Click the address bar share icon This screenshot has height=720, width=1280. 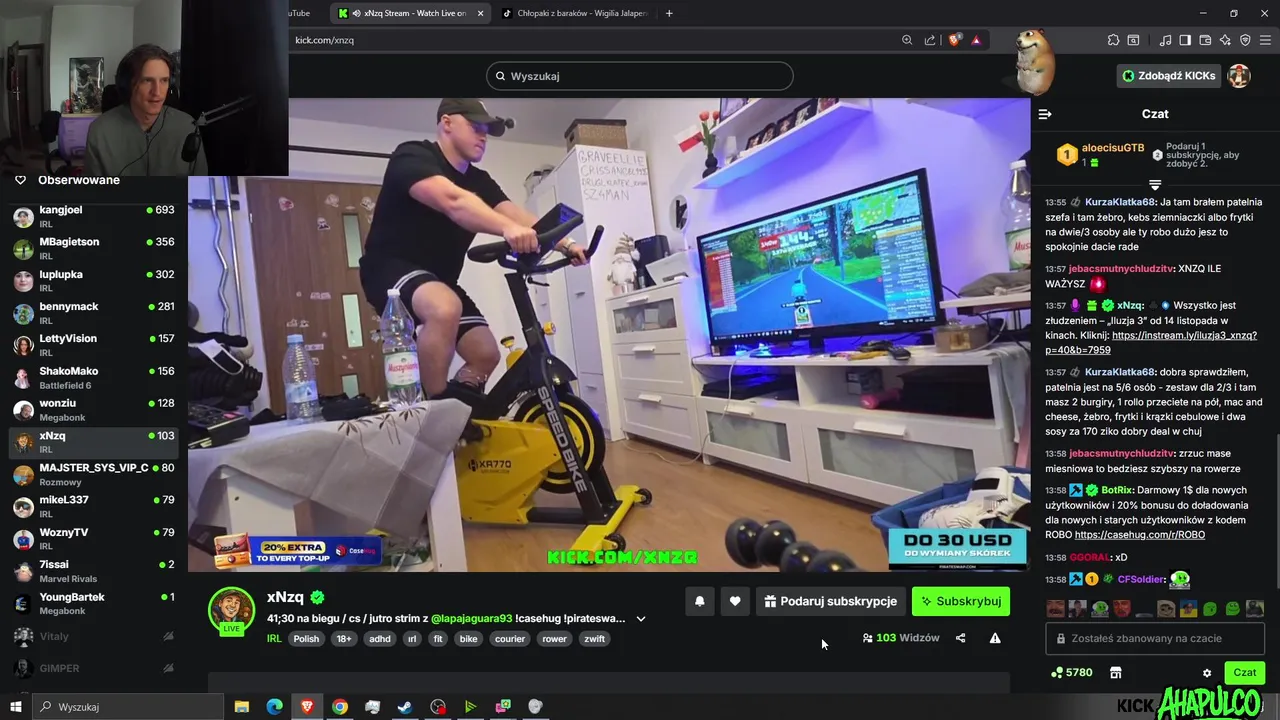930,40
